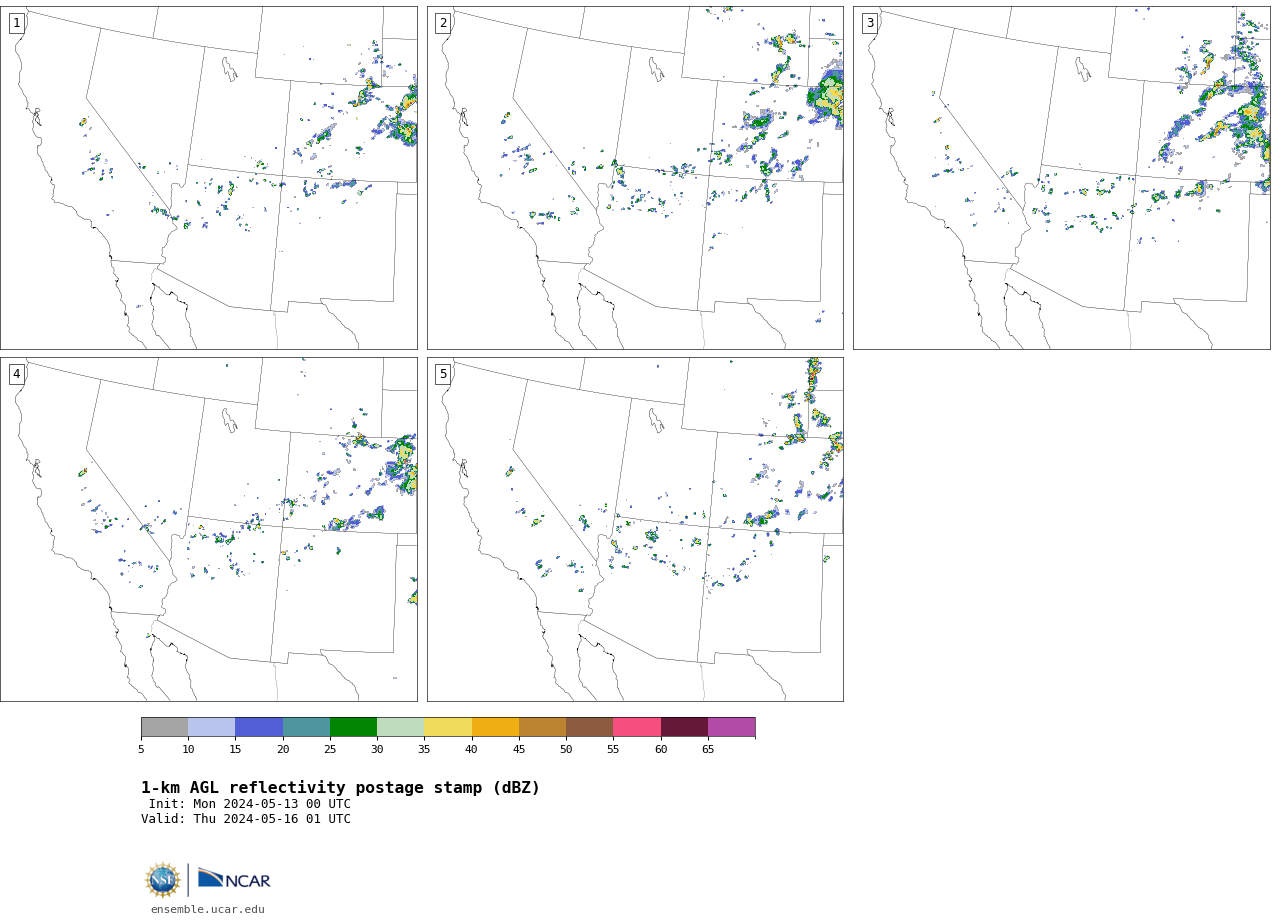Click the colorbar tick label '35'
The image size is (1280, 920).
pyautogui.click(x=424, y=750)
